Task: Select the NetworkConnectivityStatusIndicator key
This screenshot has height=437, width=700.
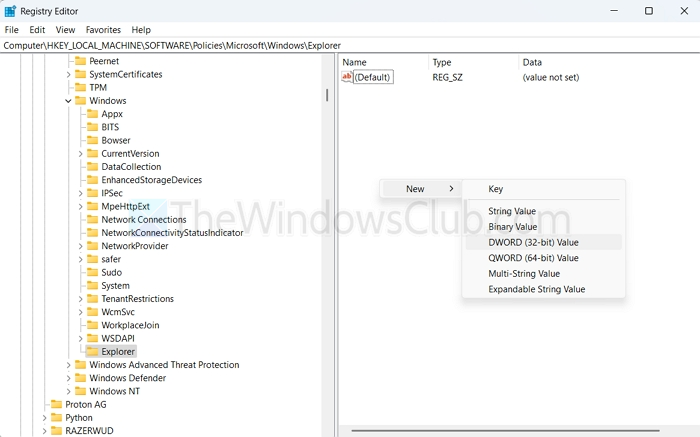Action: pos(172,233)
